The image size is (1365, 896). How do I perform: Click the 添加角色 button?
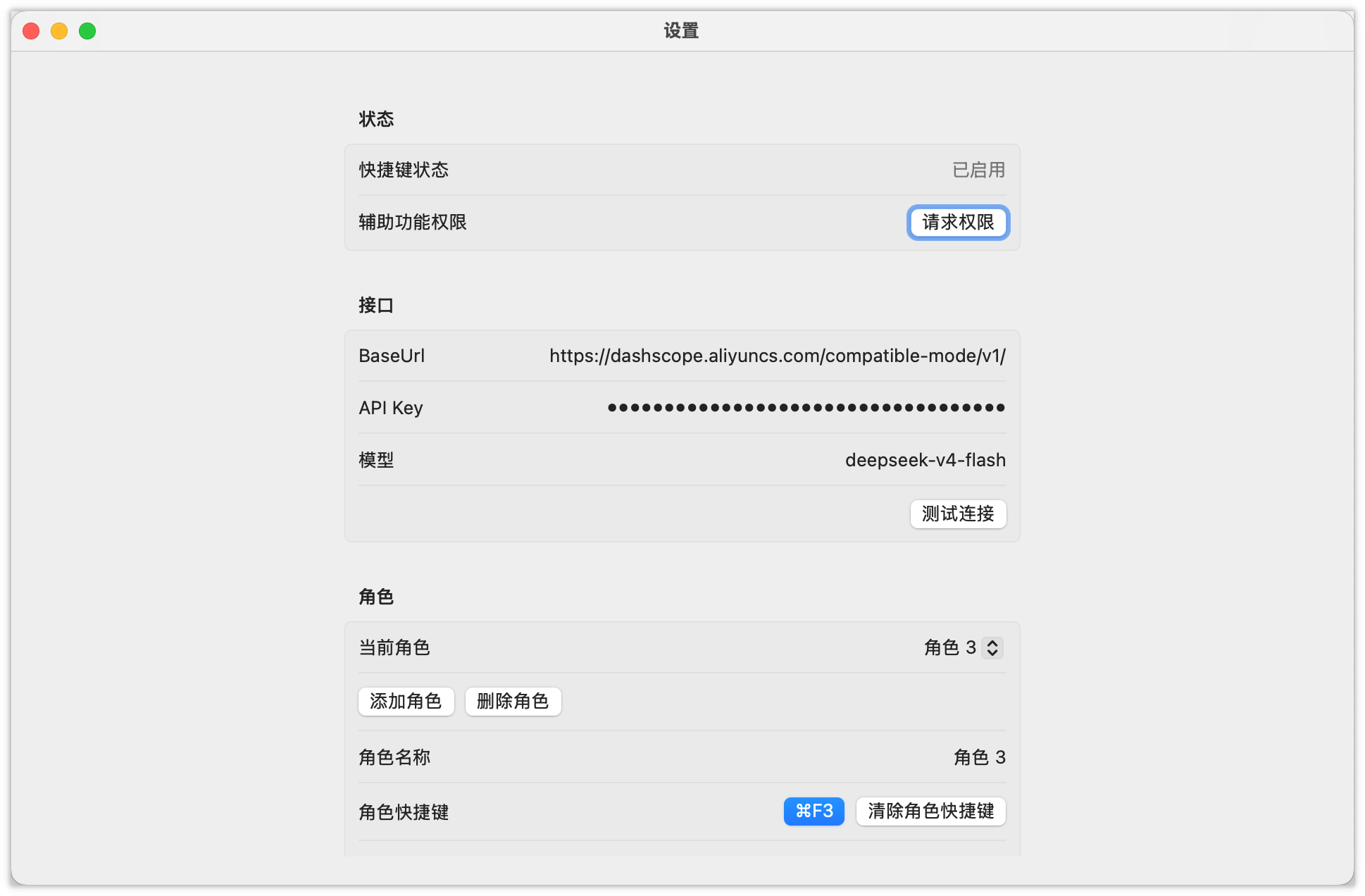(406, 702)
